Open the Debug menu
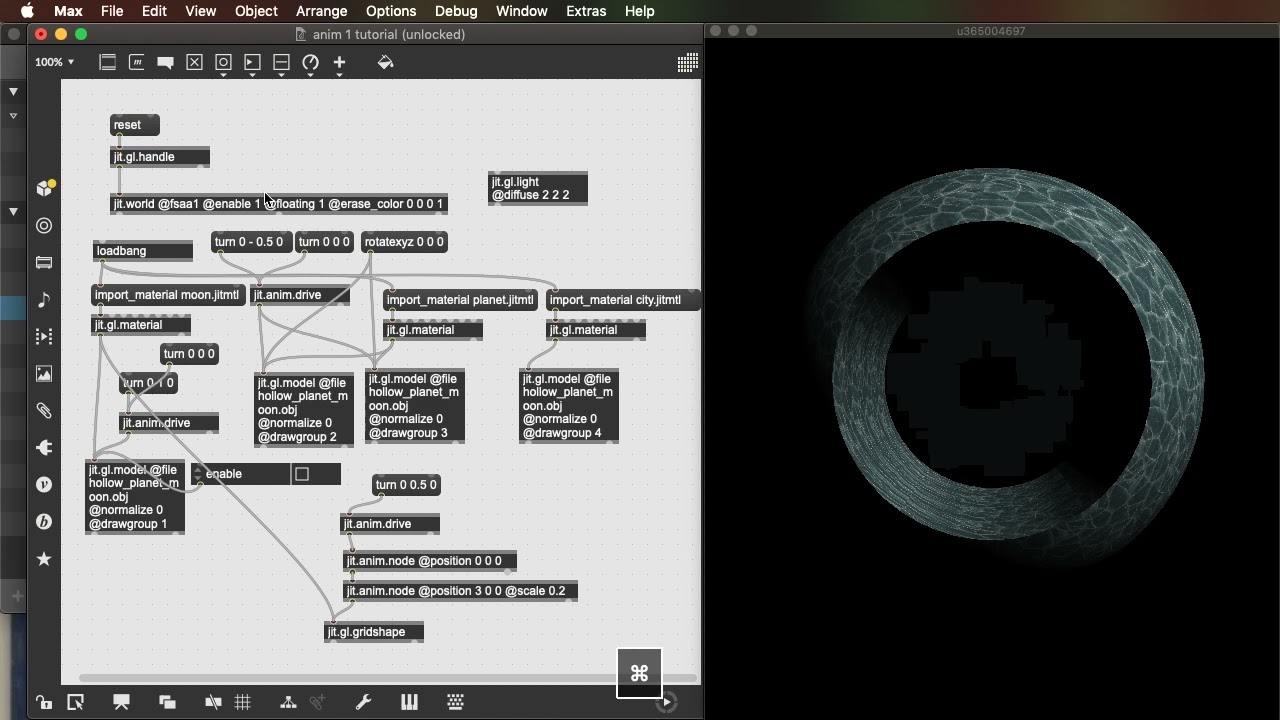Image resolution: width=1280 pixels, height=720 pixels. tap(456, 11)
